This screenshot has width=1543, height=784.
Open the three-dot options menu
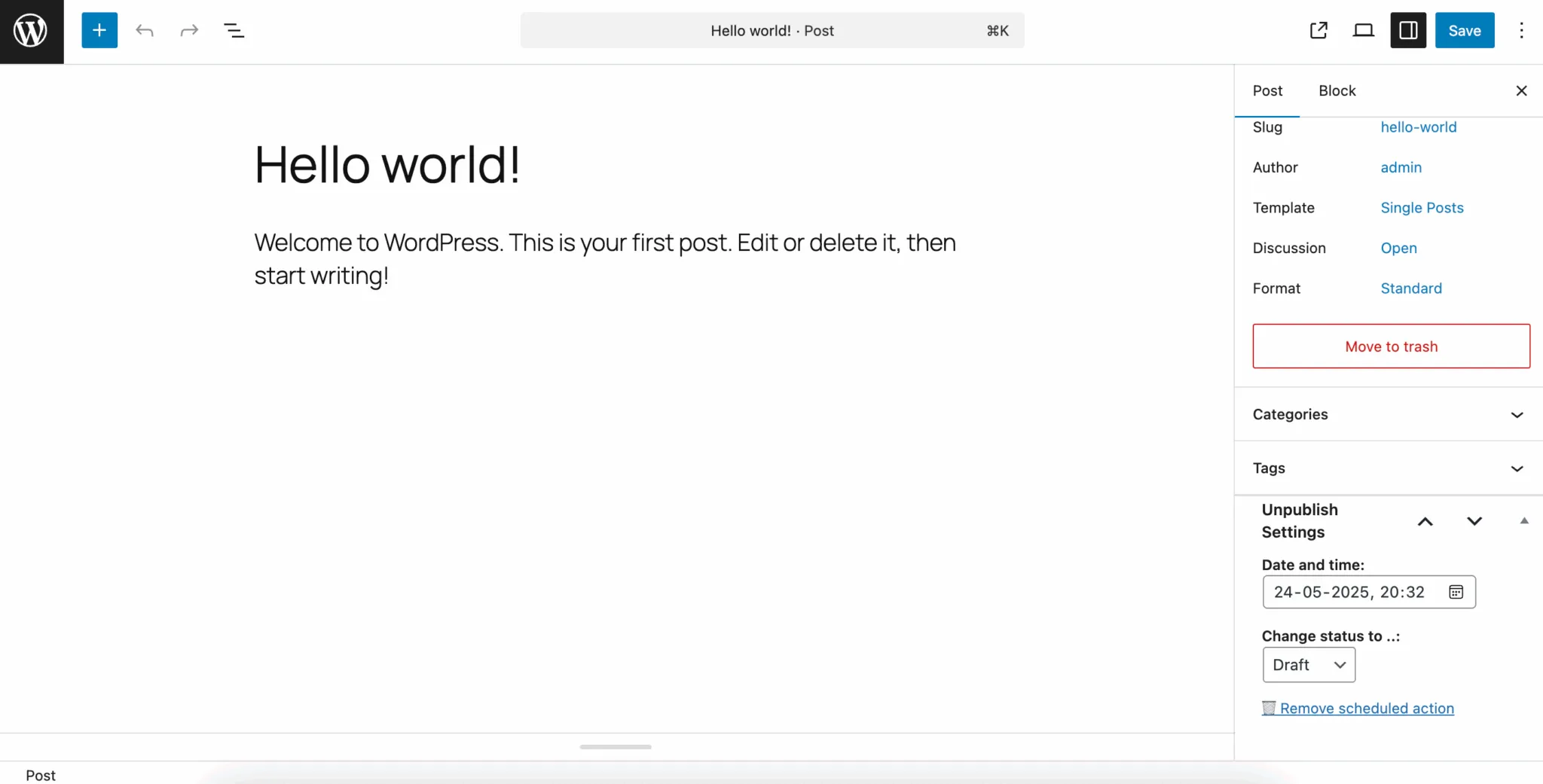[1522, 30]
